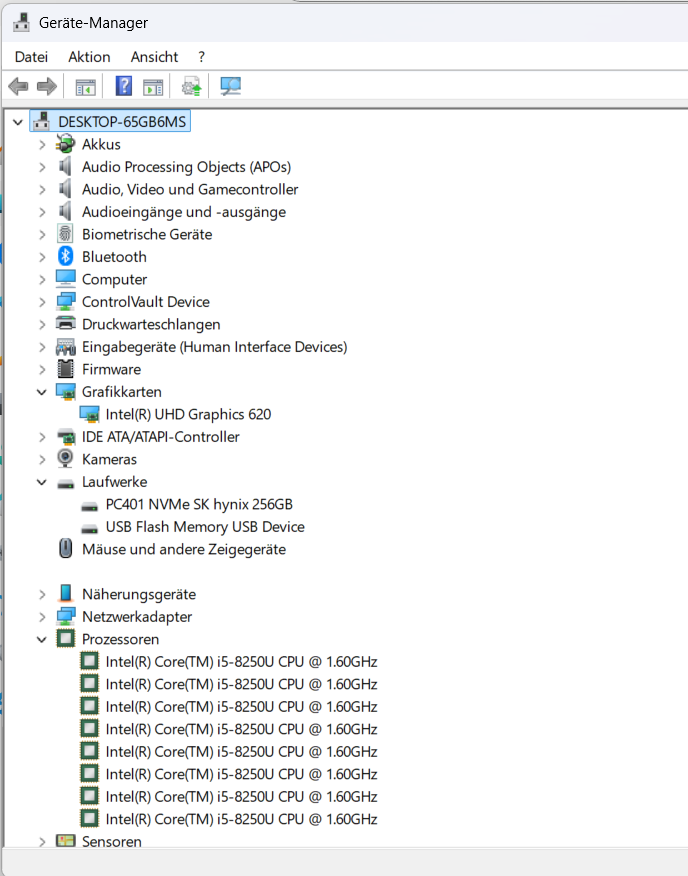
Task: Click the Intel UHD Graphics 620 icon
Action: [89, 414]
